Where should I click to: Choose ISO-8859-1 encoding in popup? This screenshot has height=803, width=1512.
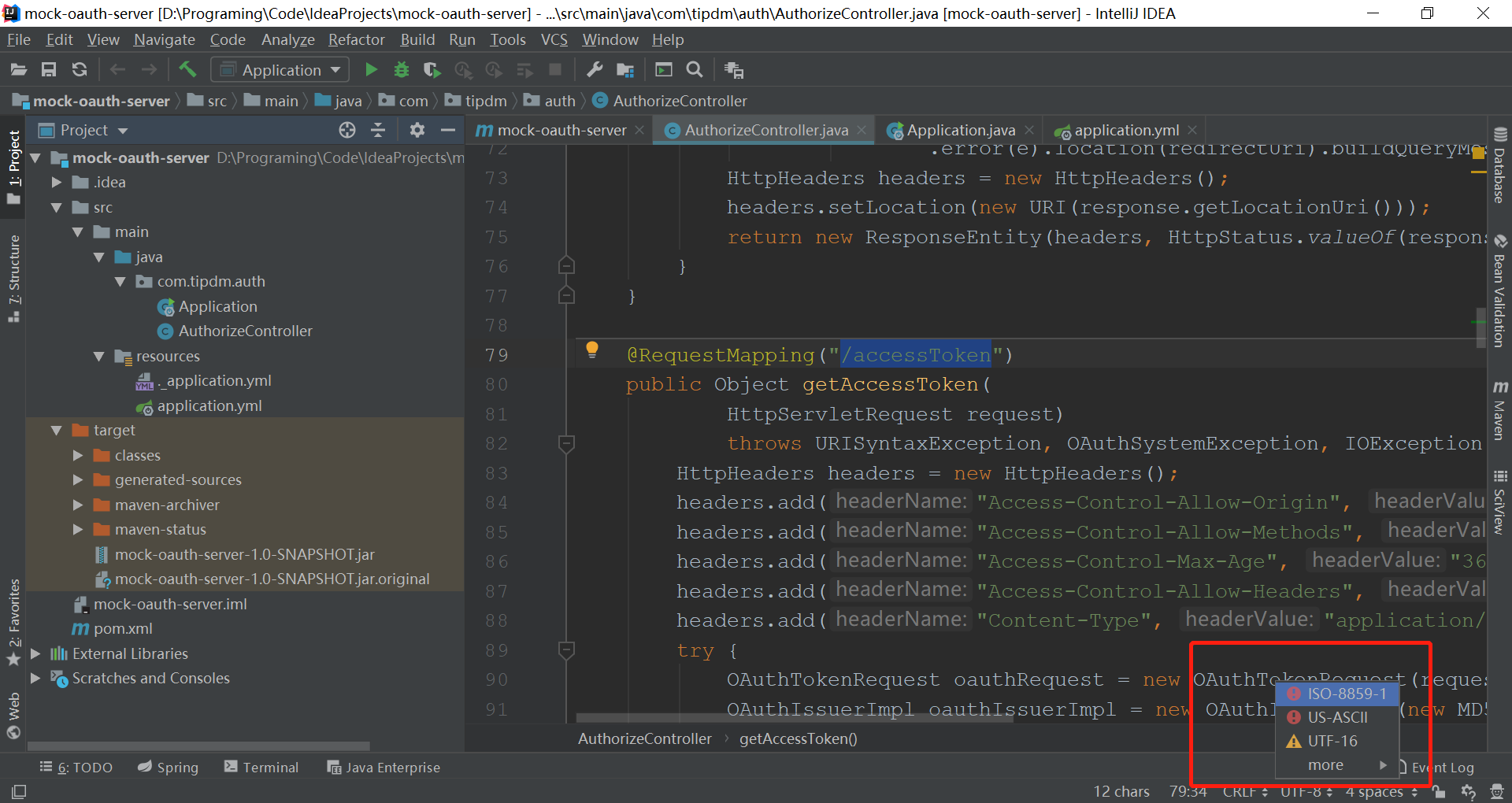pos(1337,694)
